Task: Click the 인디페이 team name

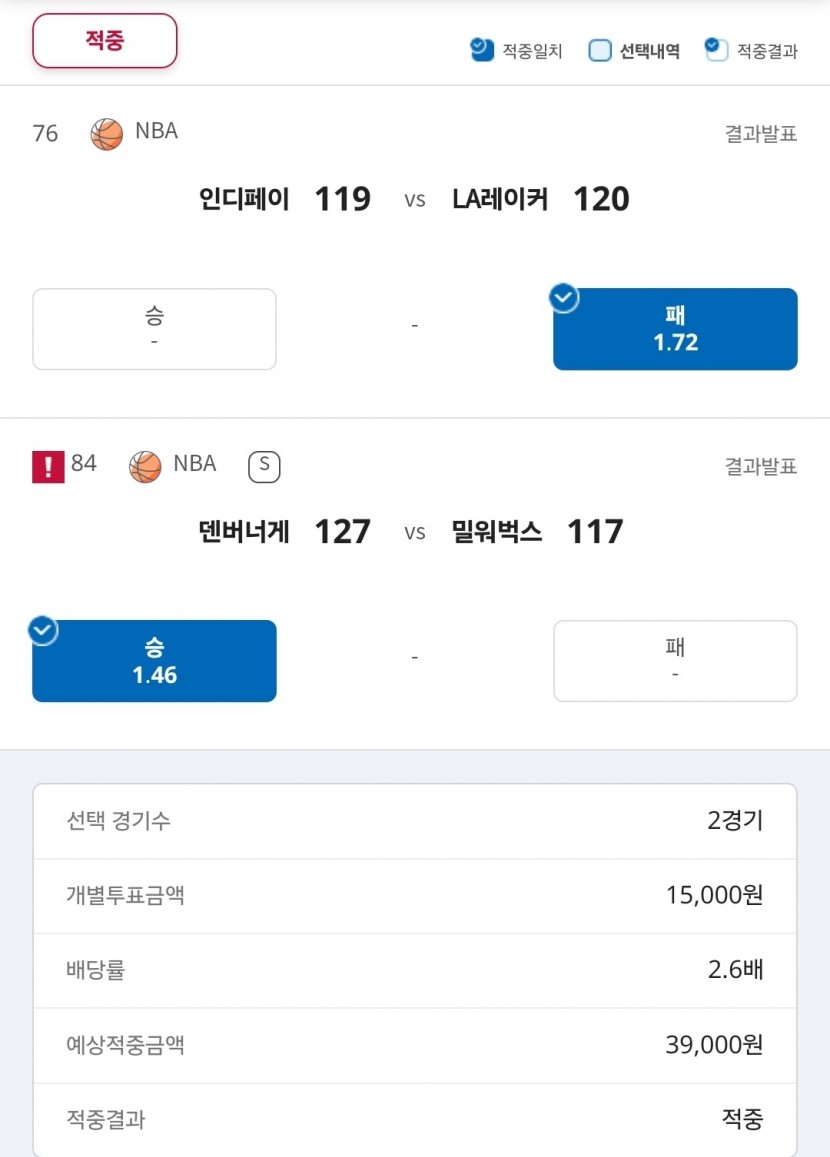Action: (244, 199)
